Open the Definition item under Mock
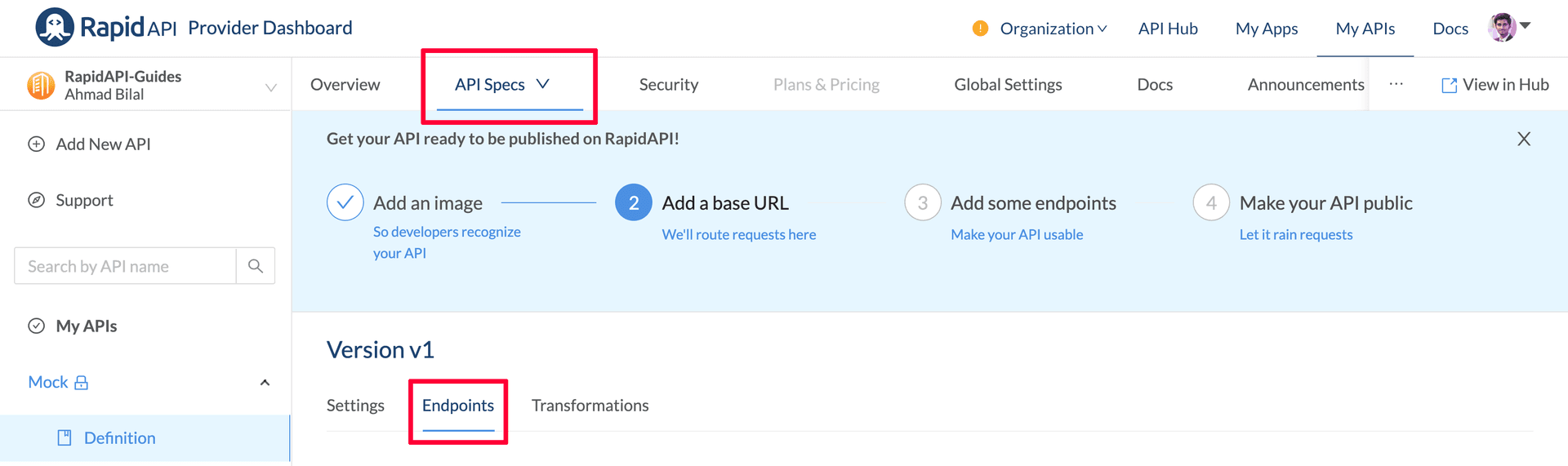The height and width of the screenshot is (466, 1568). (119, 438)
